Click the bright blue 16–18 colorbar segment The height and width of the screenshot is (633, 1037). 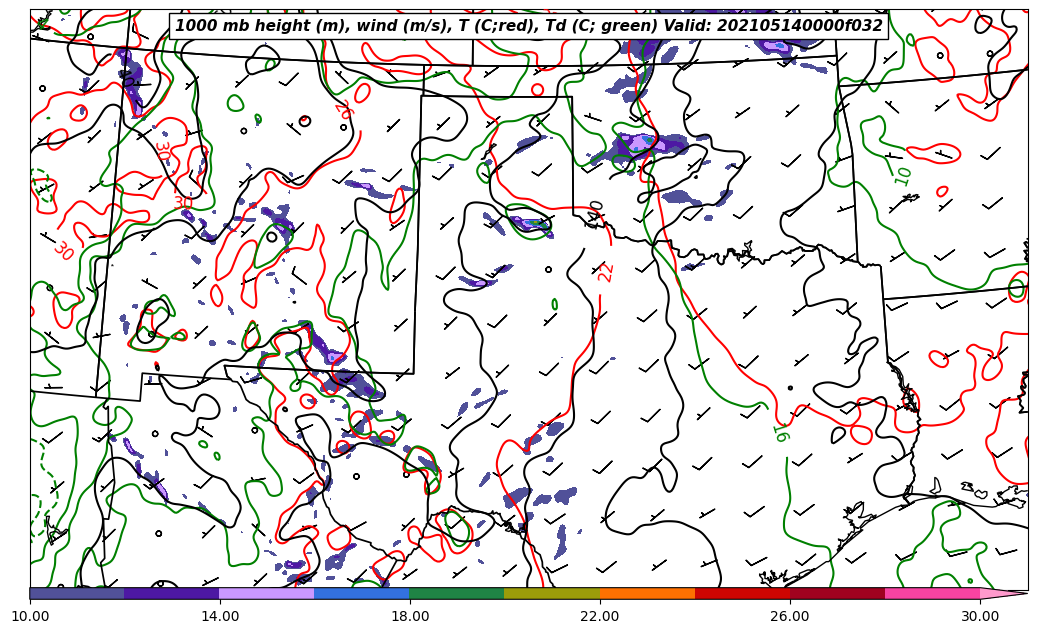pos(362,593)
